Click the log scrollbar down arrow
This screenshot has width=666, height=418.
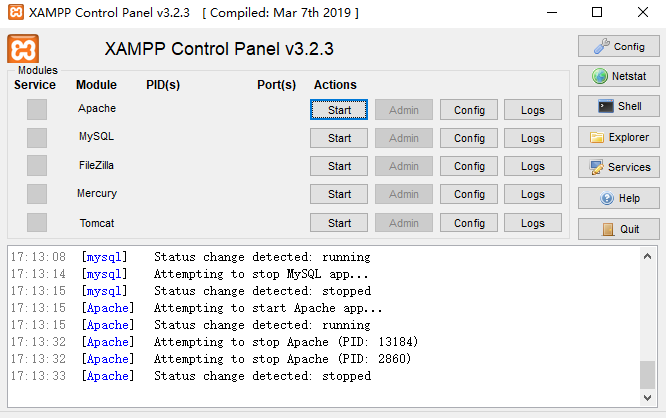tap(647, 398)
